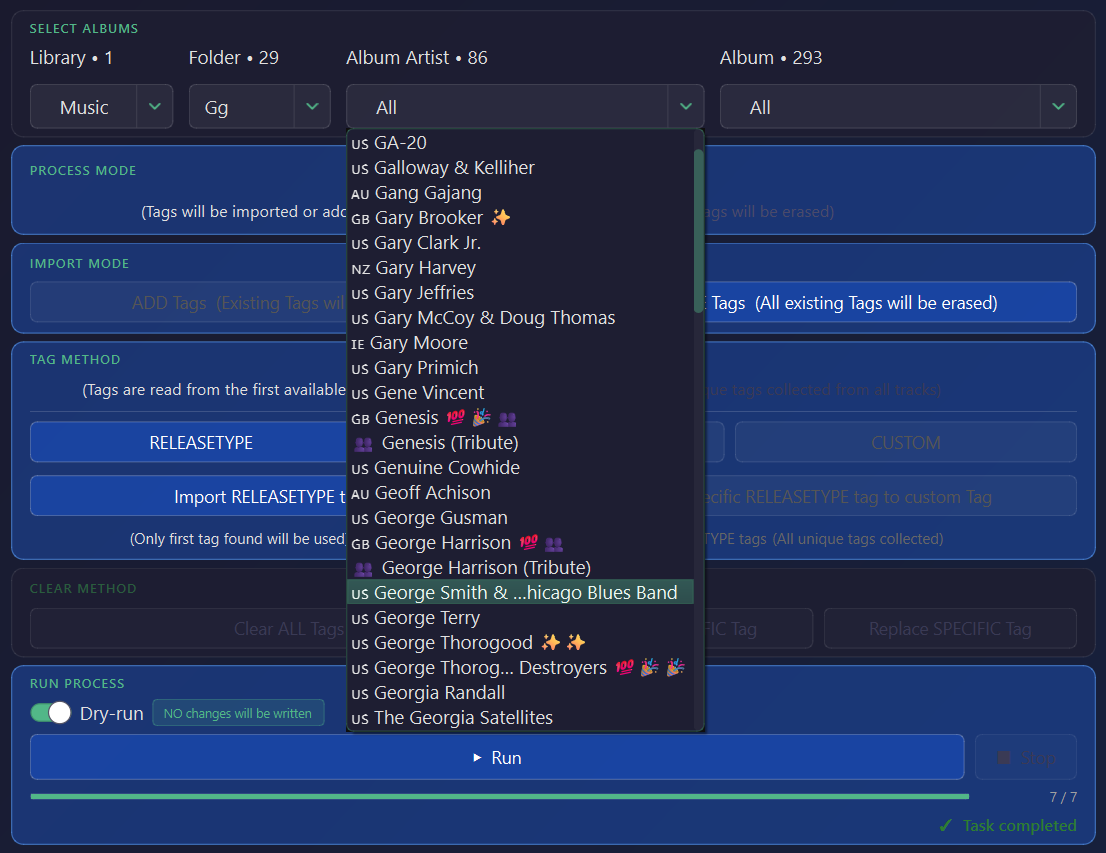Click the Music library combo box
Image resolution: width=1106 pixels, height=853 pixels.
pos(102,107)
